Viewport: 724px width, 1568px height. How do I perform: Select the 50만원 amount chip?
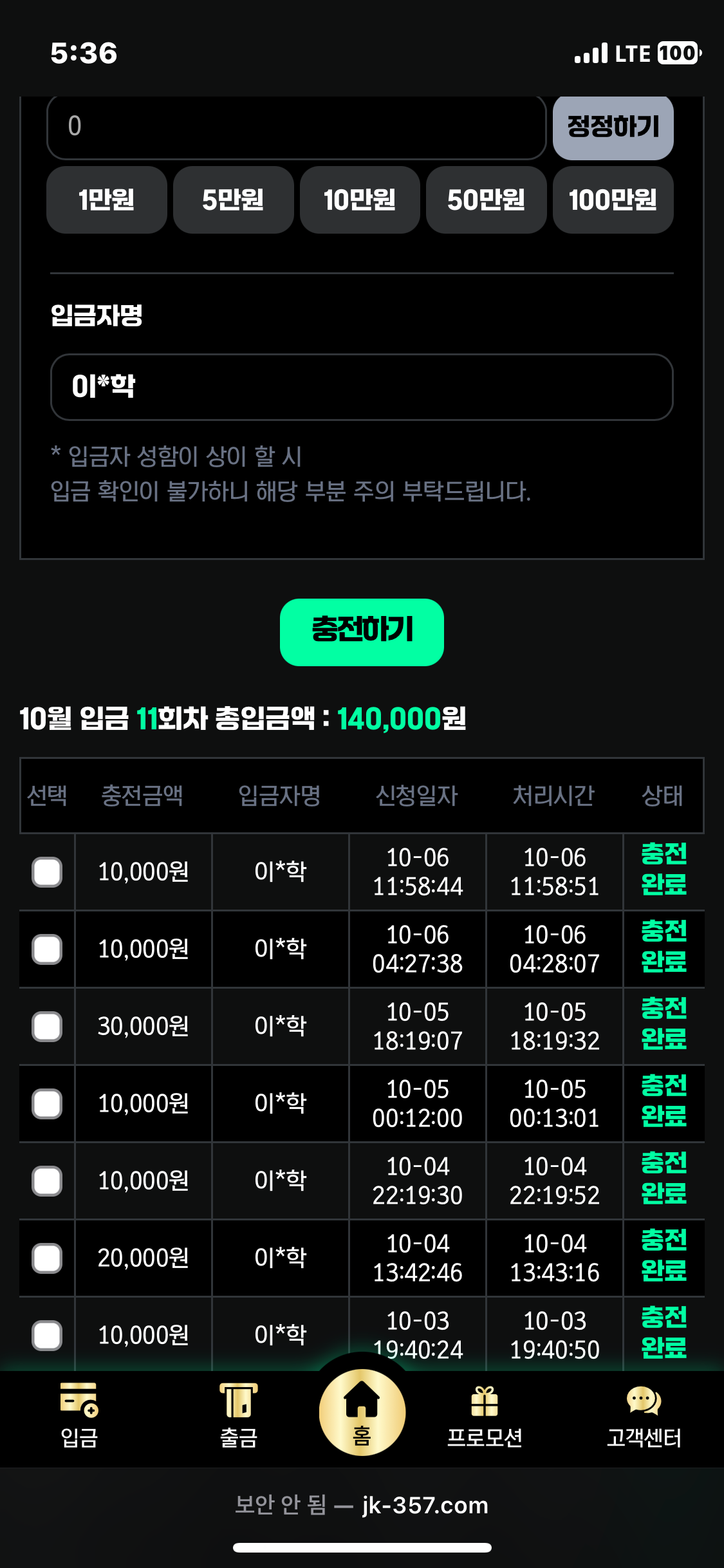[x=486, y=200]
